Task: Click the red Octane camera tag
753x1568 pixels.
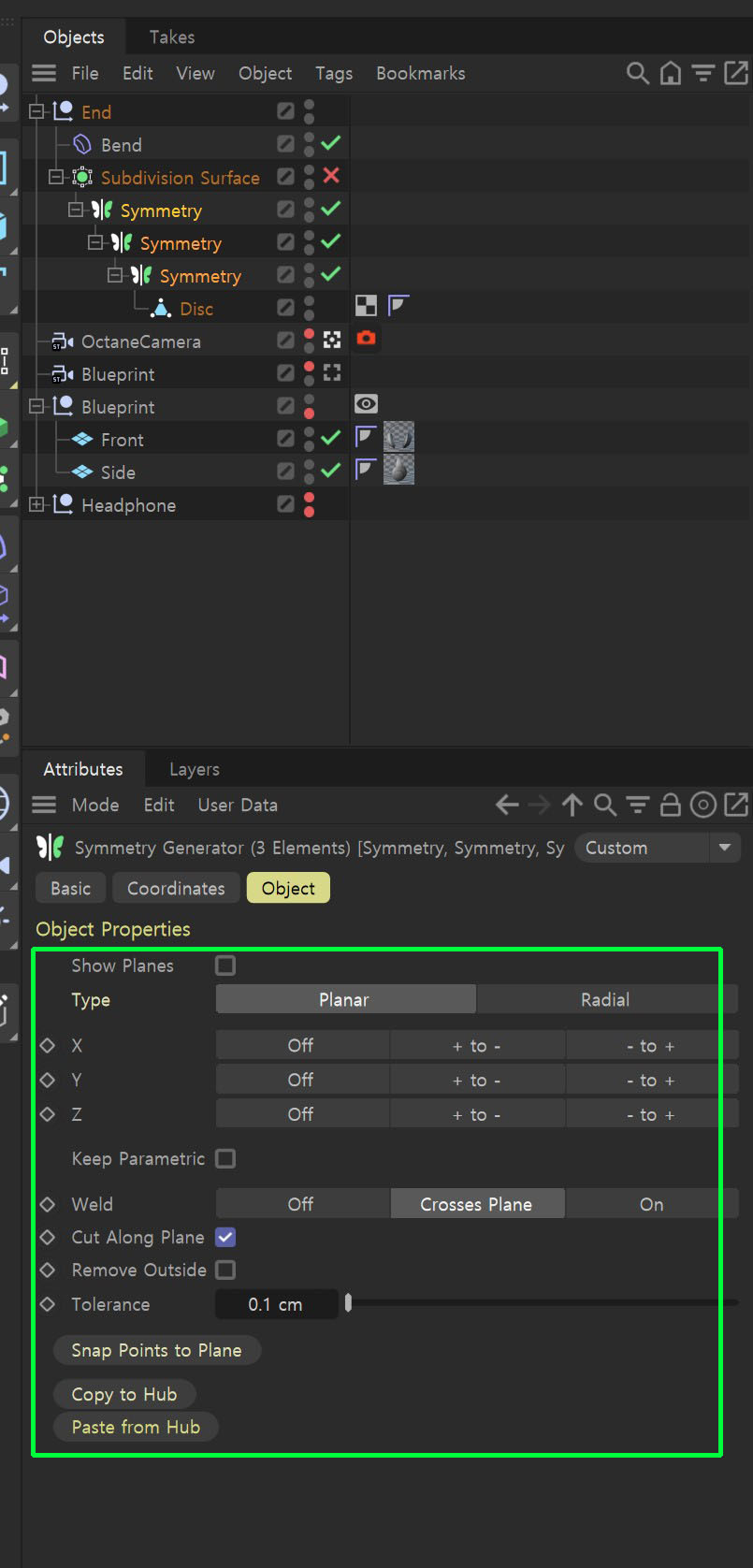Action: tap(366, 338)
